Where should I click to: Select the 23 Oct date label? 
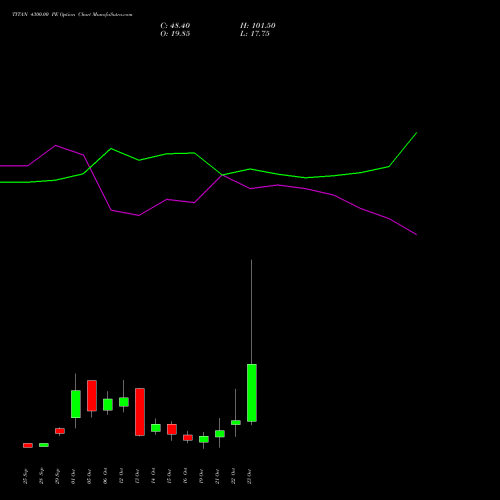[249, 476]
